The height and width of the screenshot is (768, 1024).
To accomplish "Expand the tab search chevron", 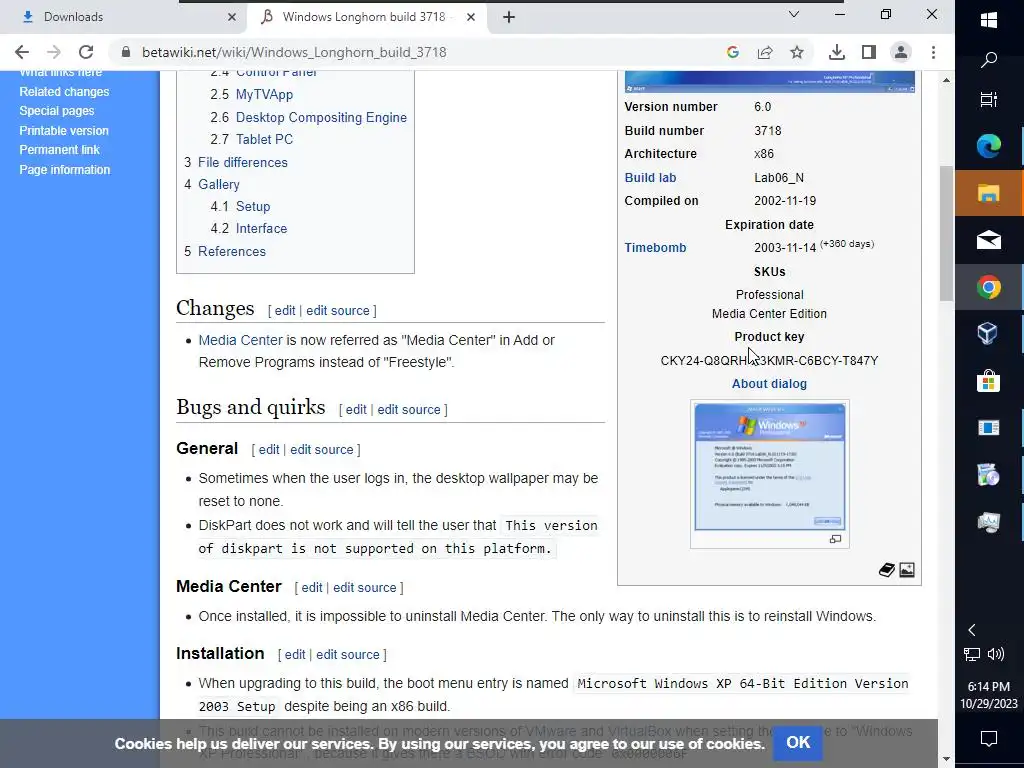I will [x=794, y=14].
